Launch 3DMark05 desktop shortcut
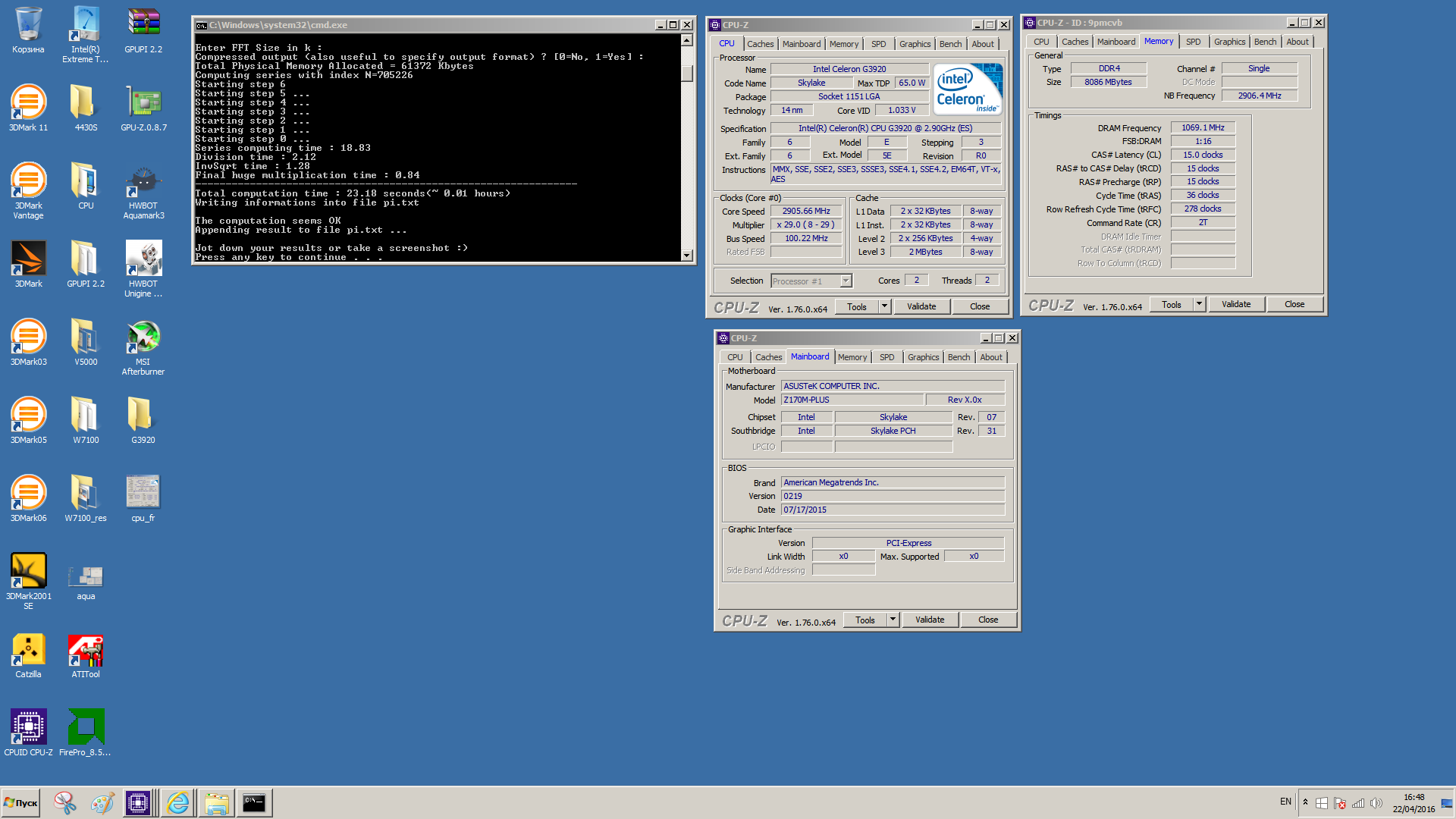Screen dimensions: 1456x819 28,421
